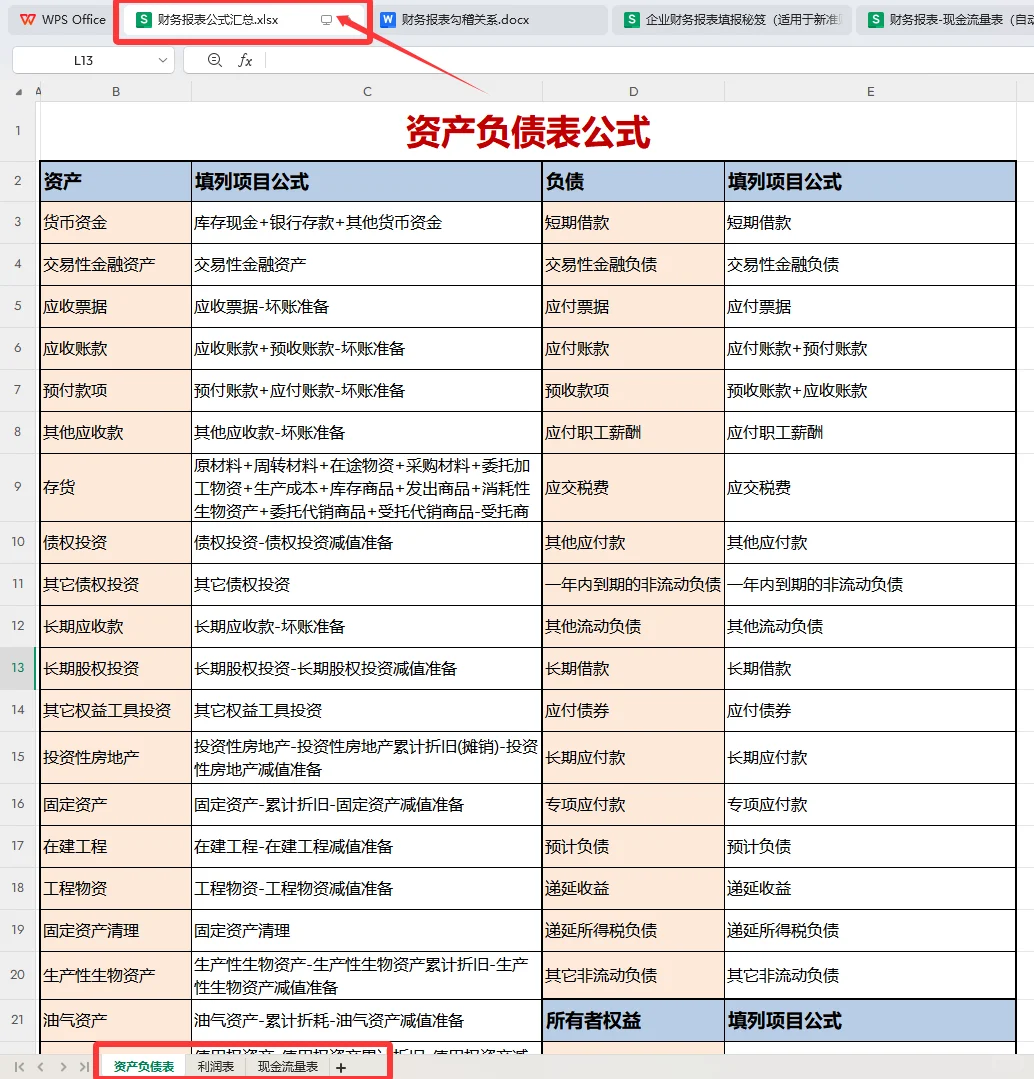The image size is (1034, 1079).
Task: Select column C header
Action: pyautogui.click(x=367, y=92)
